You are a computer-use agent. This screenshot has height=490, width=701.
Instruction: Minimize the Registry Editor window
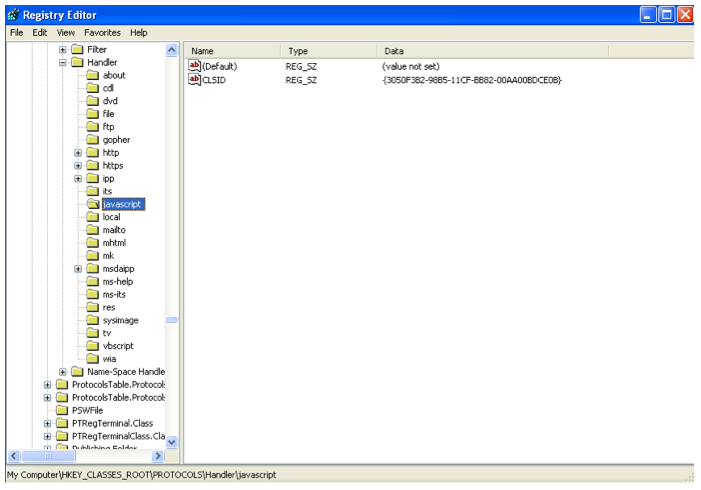click(647, 15)
